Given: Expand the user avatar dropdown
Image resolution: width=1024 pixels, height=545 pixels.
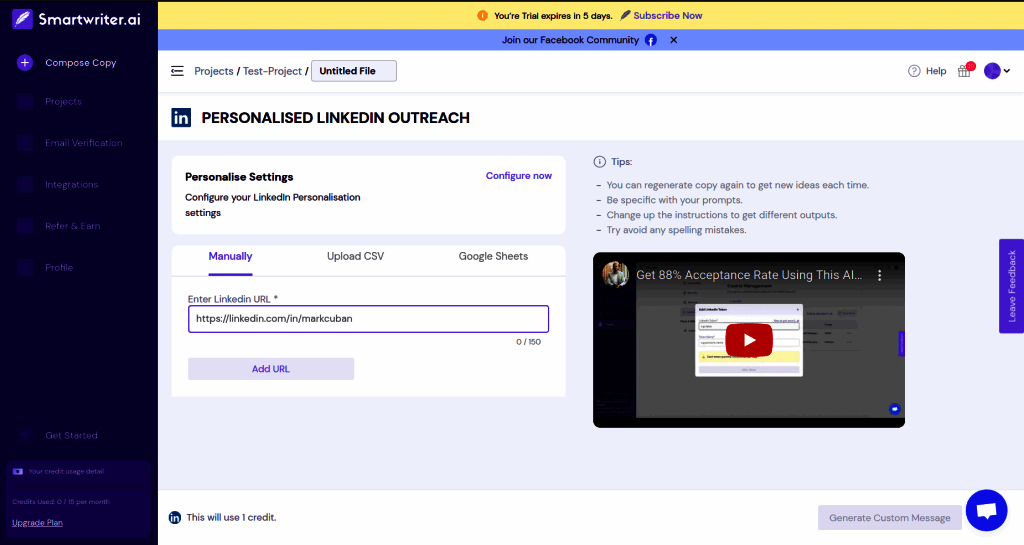Looking at the screenshot, I should tap(997, 71).
